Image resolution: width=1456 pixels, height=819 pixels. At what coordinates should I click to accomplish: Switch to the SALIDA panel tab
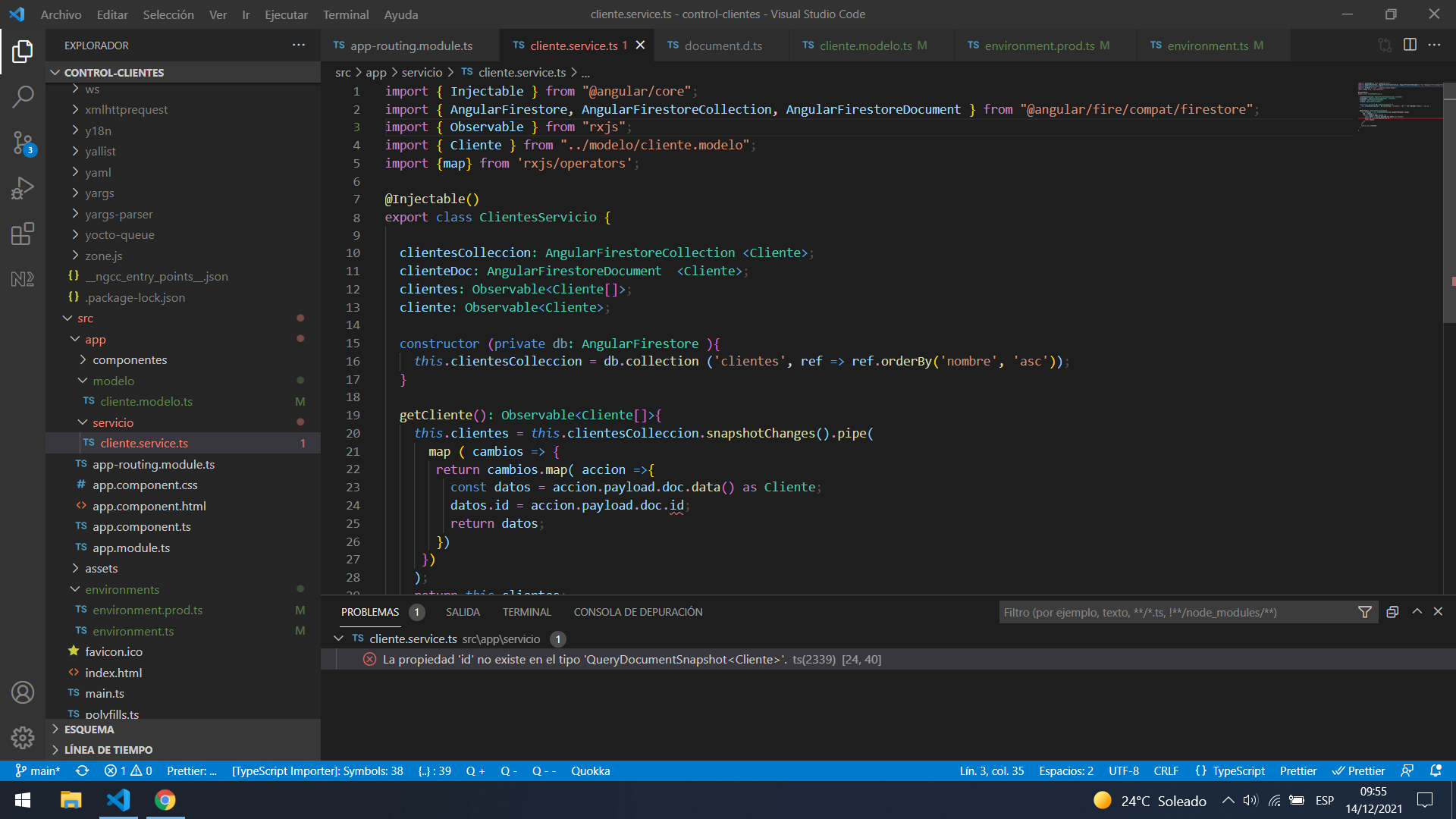463,612
